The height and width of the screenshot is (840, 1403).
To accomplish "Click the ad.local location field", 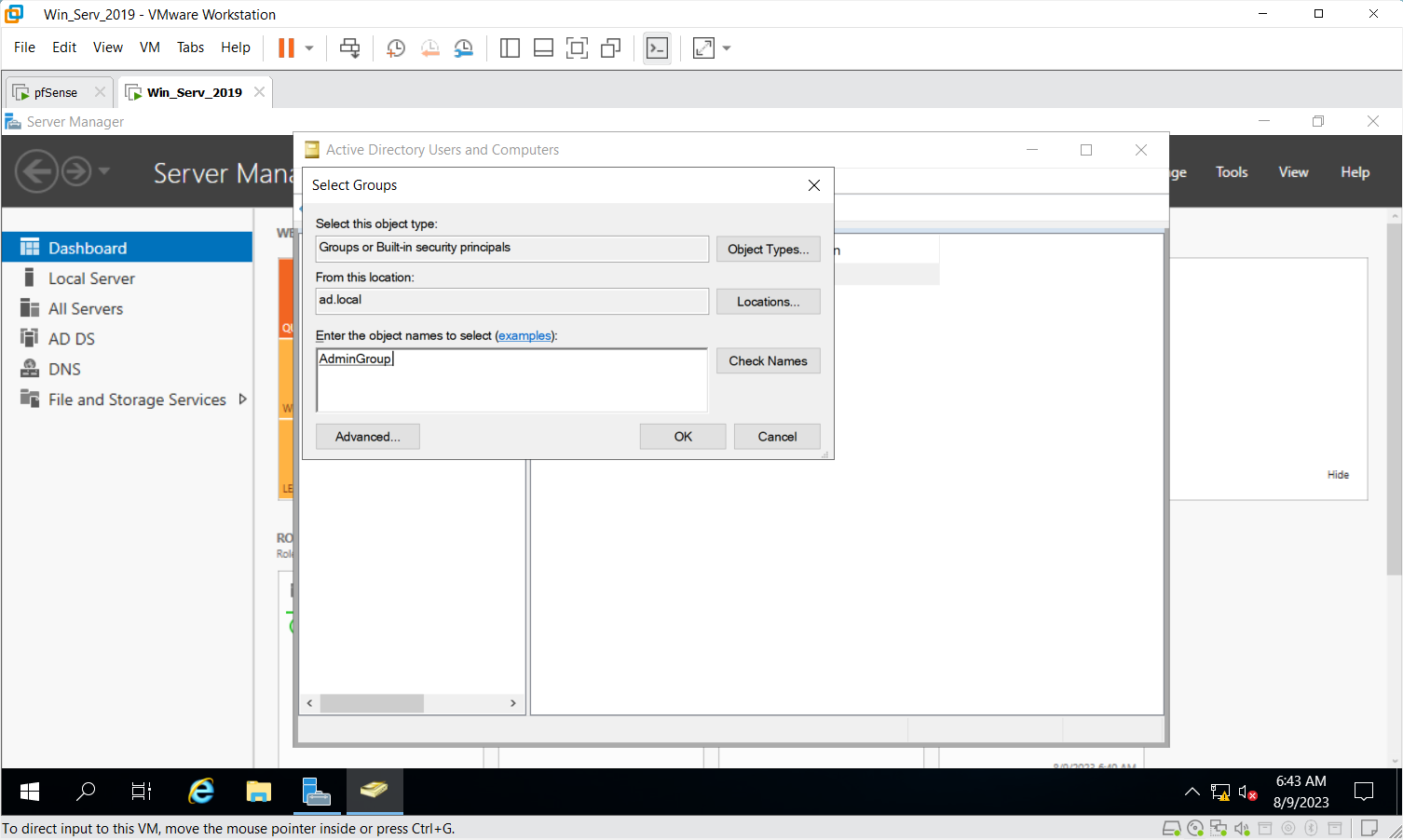I will [x=512, y=301].
